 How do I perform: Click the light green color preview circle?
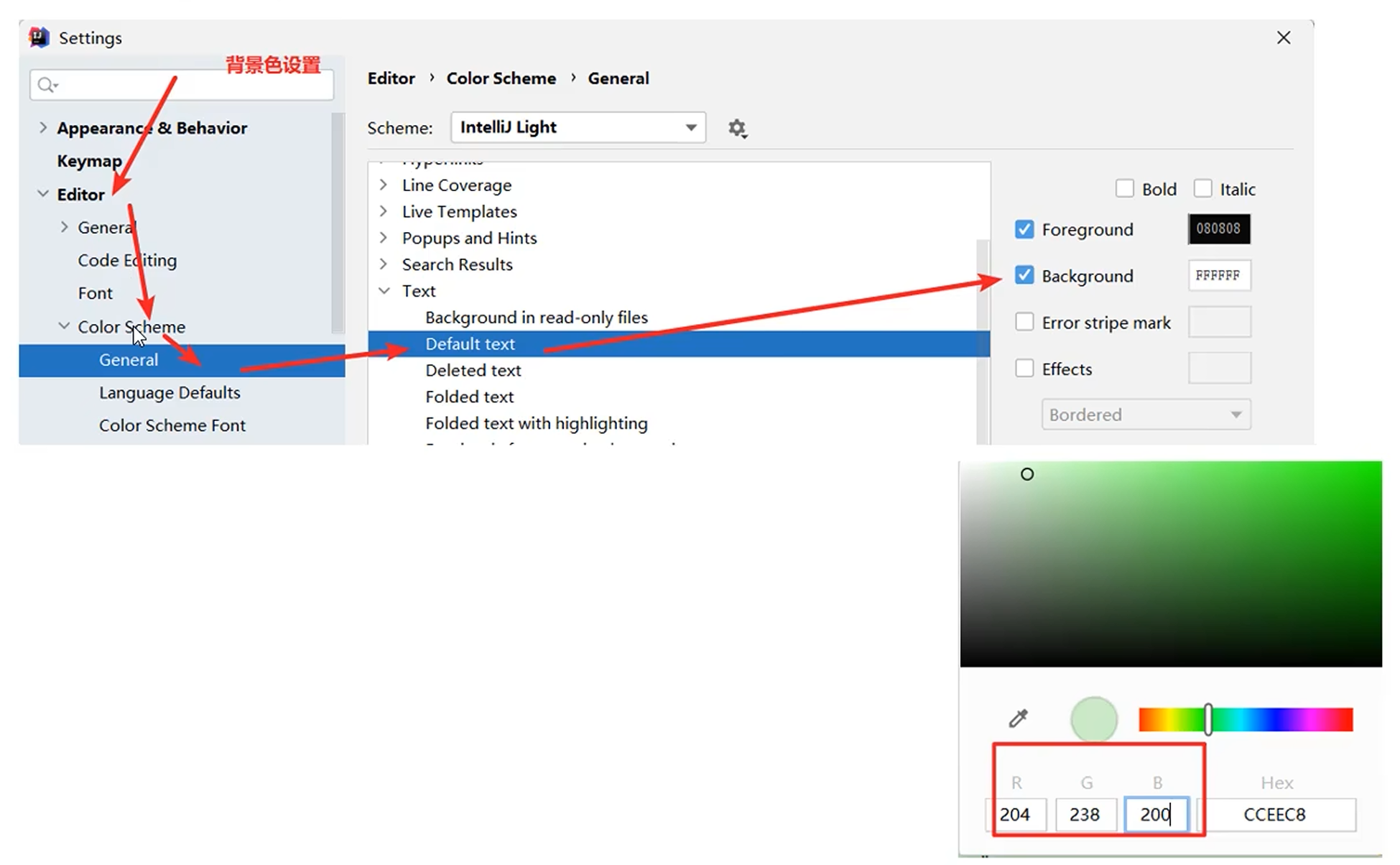[1093, 718]
